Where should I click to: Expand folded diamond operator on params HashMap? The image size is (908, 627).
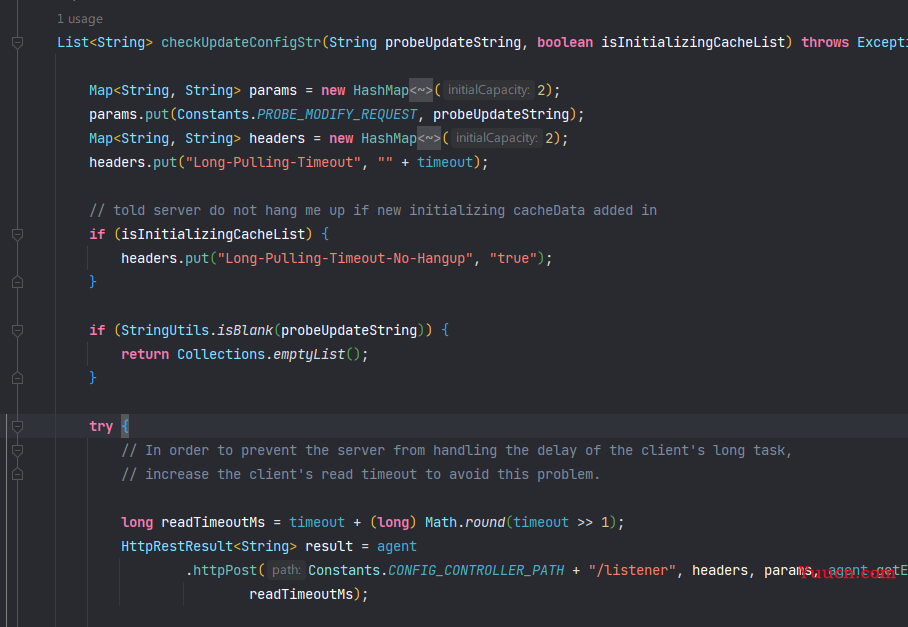click(x=421, y=90)
